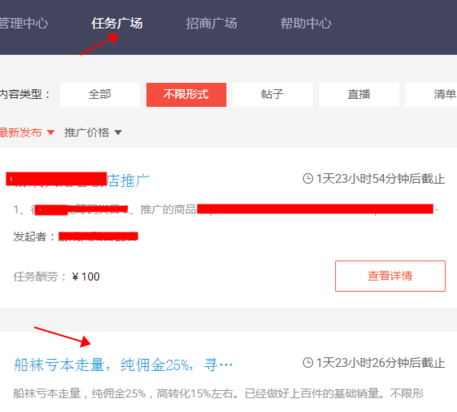Open 帮助中心 in the navigation bar

[306, 24]
